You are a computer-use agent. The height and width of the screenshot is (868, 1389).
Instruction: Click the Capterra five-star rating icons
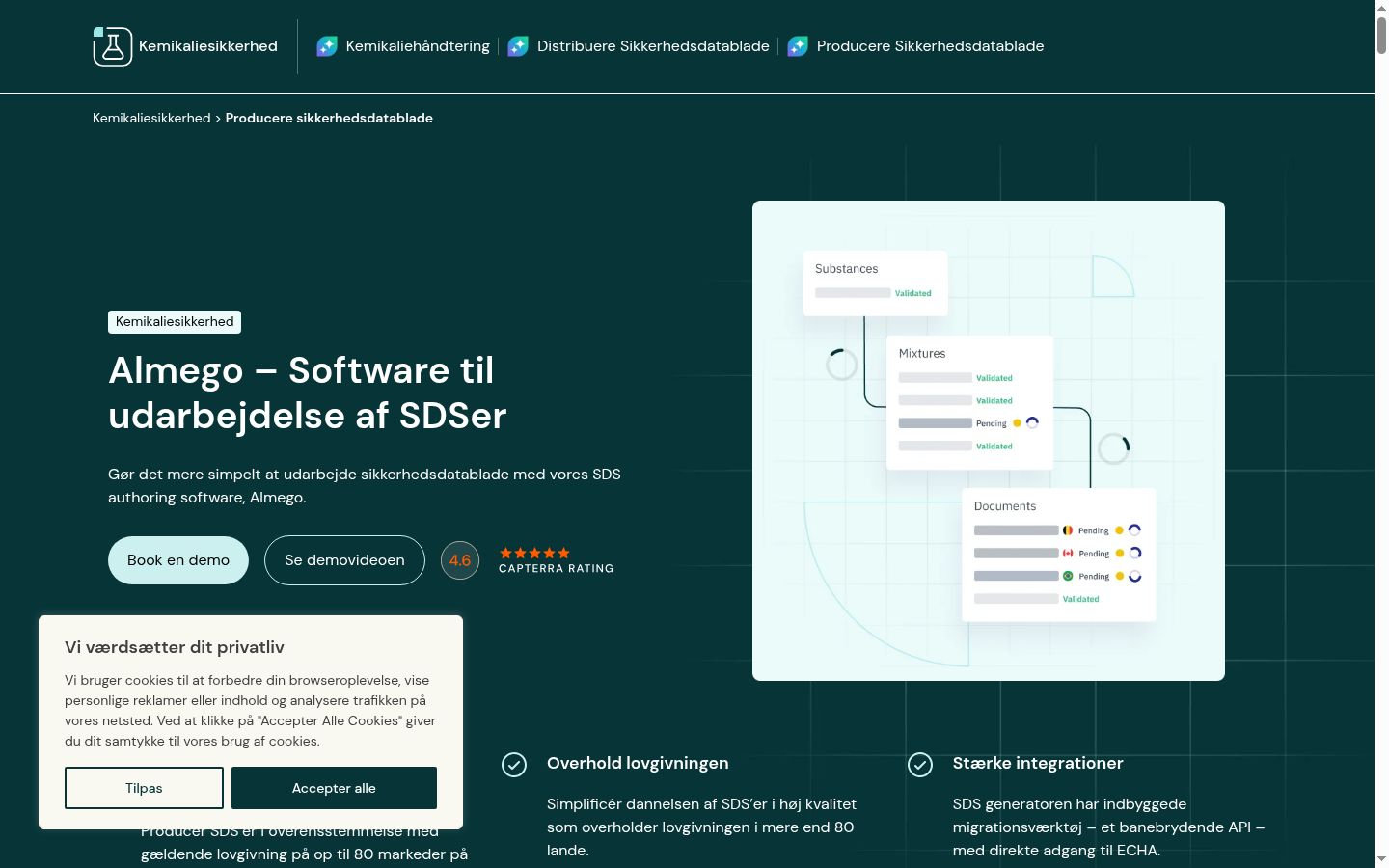point(534,553)
